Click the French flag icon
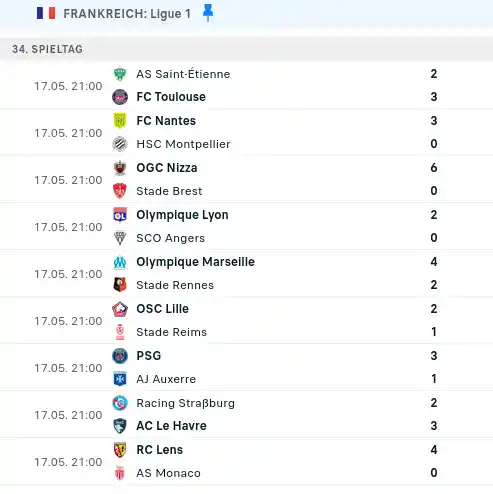This screenshot has height=494, width=493. pos(46,13)
